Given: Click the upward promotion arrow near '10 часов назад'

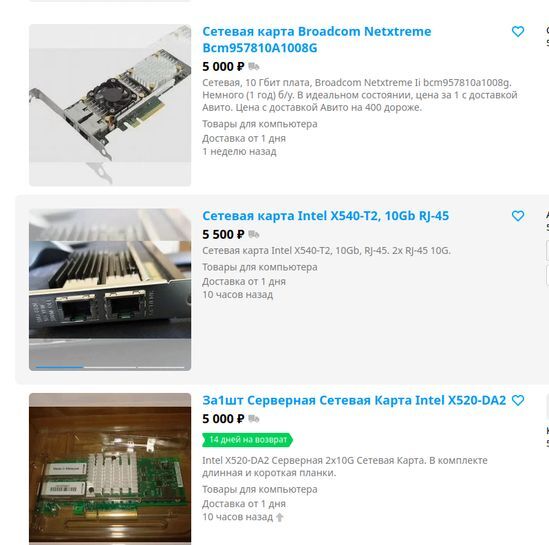Looking at the screenshot, I should 280,517.
